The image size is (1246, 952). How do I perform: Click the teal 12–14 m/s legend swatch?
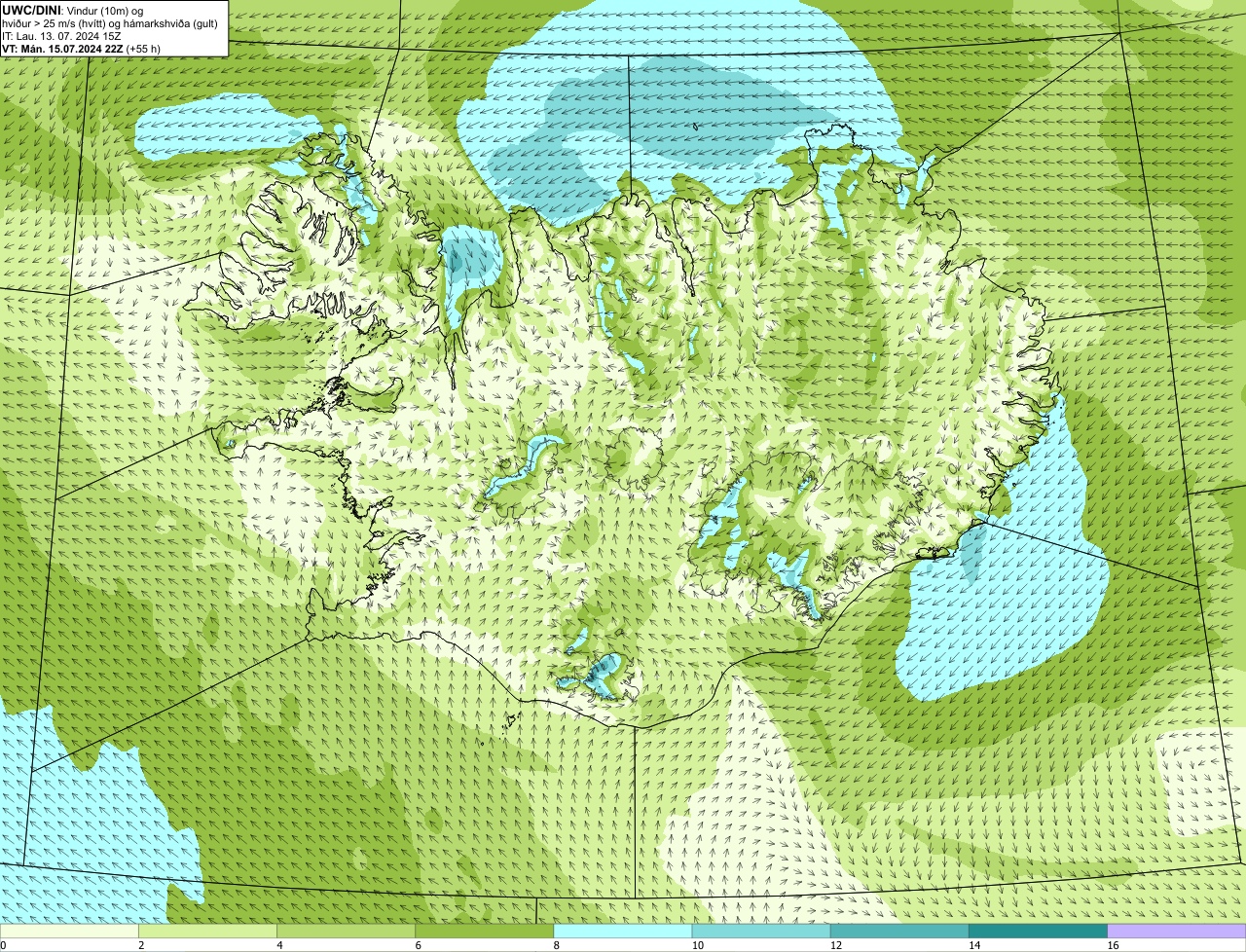899,931
